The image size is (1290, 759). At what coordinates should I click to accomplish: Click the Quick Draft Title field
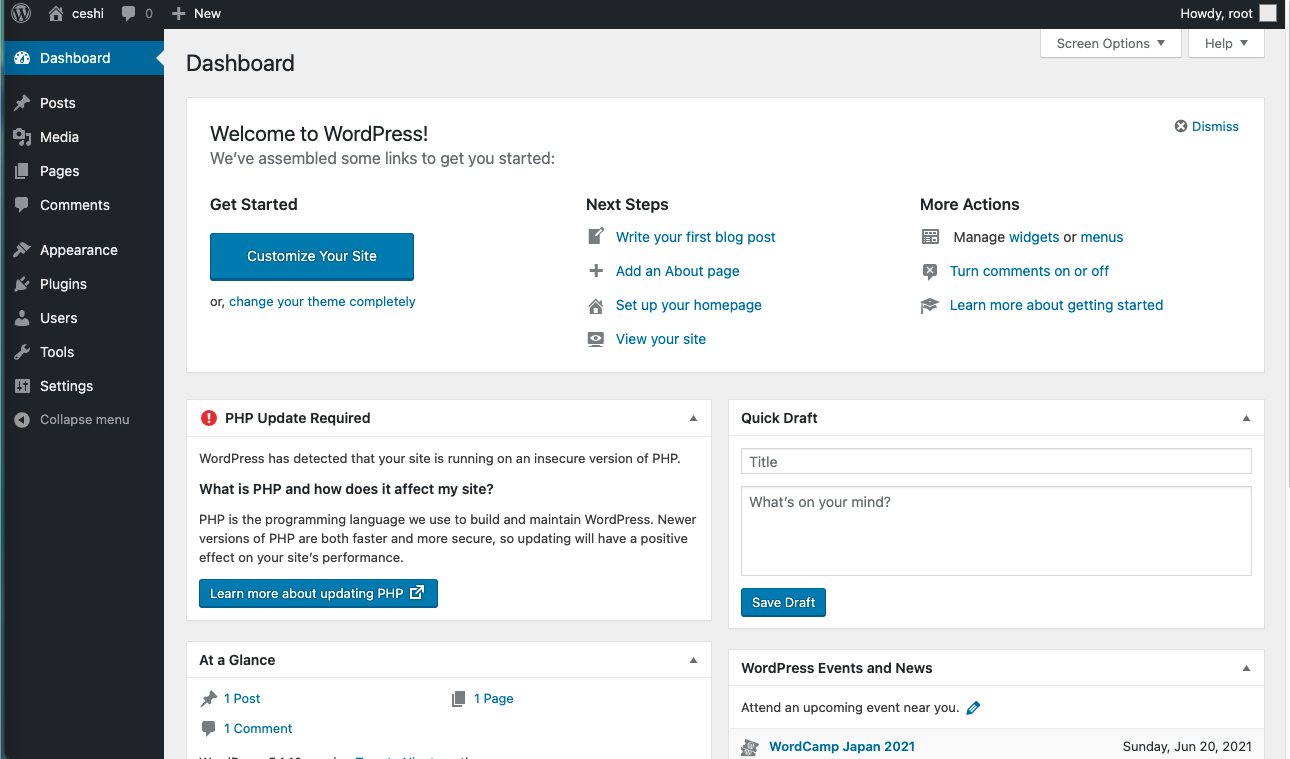point(996,461)
